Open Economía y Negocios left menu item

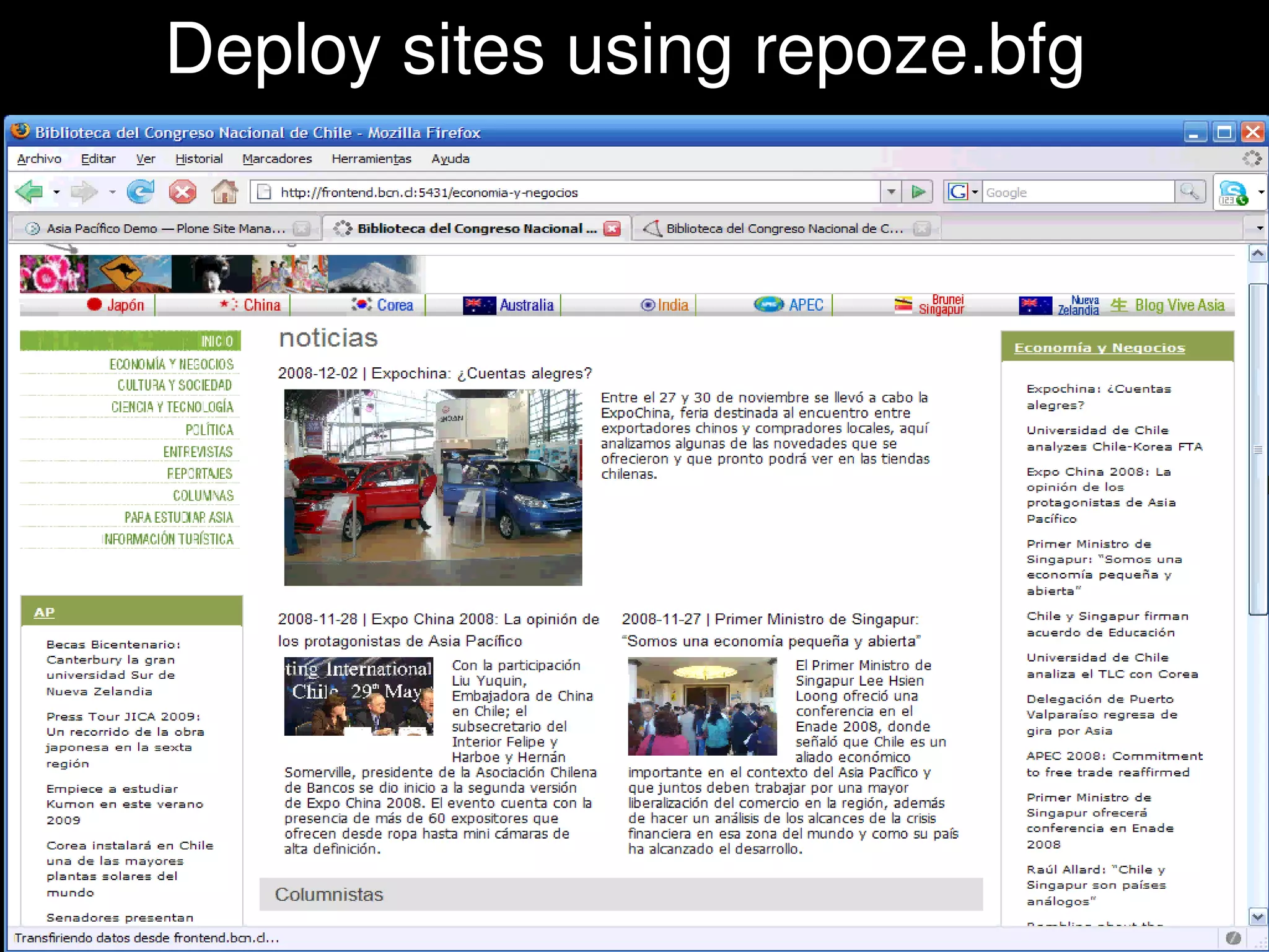[x=172, y=364]
